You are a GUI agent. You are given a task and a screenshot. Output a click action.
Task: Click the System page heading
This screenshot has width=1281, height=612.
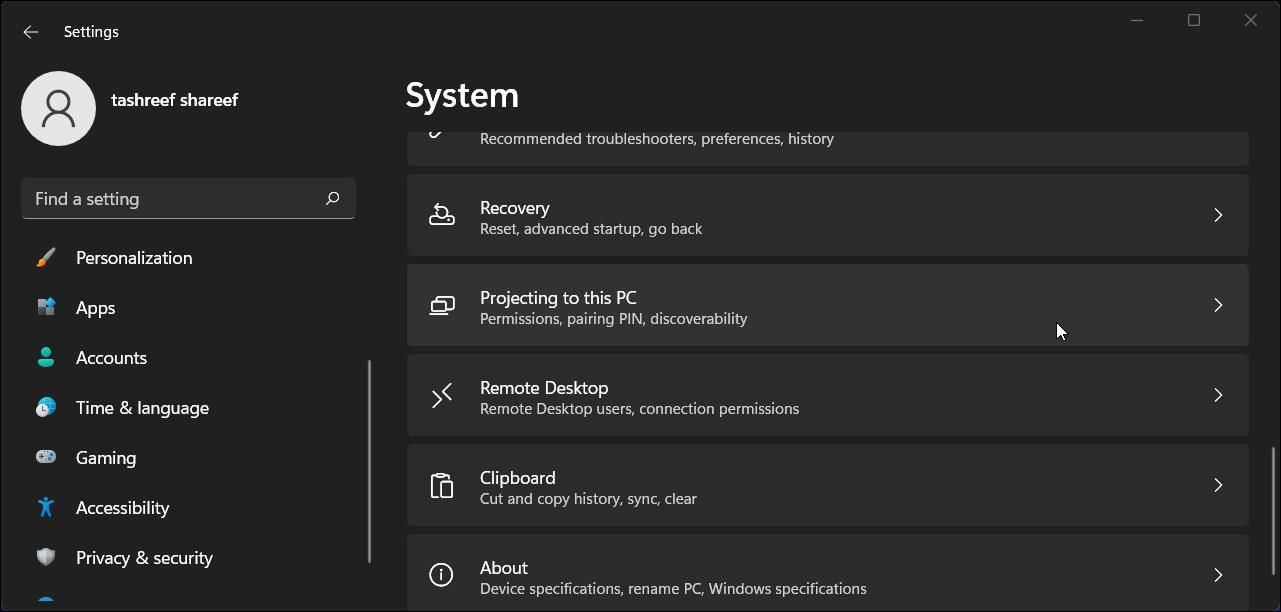point(462,95)
